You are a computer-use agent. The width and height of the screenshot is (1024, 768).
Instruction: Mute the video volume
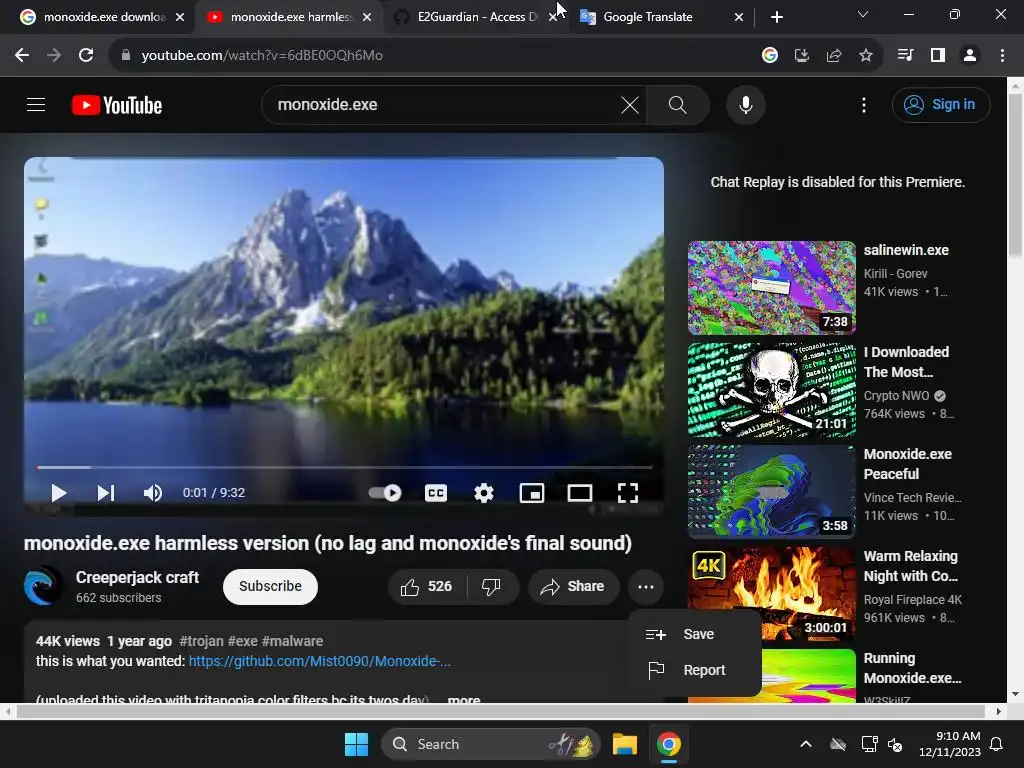(152, 493)
